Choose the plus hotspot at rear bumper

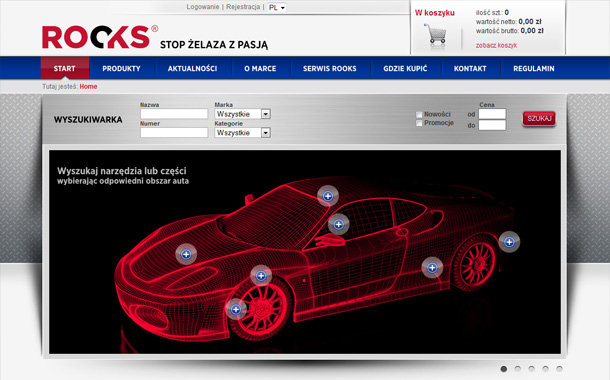click(509, 242)
